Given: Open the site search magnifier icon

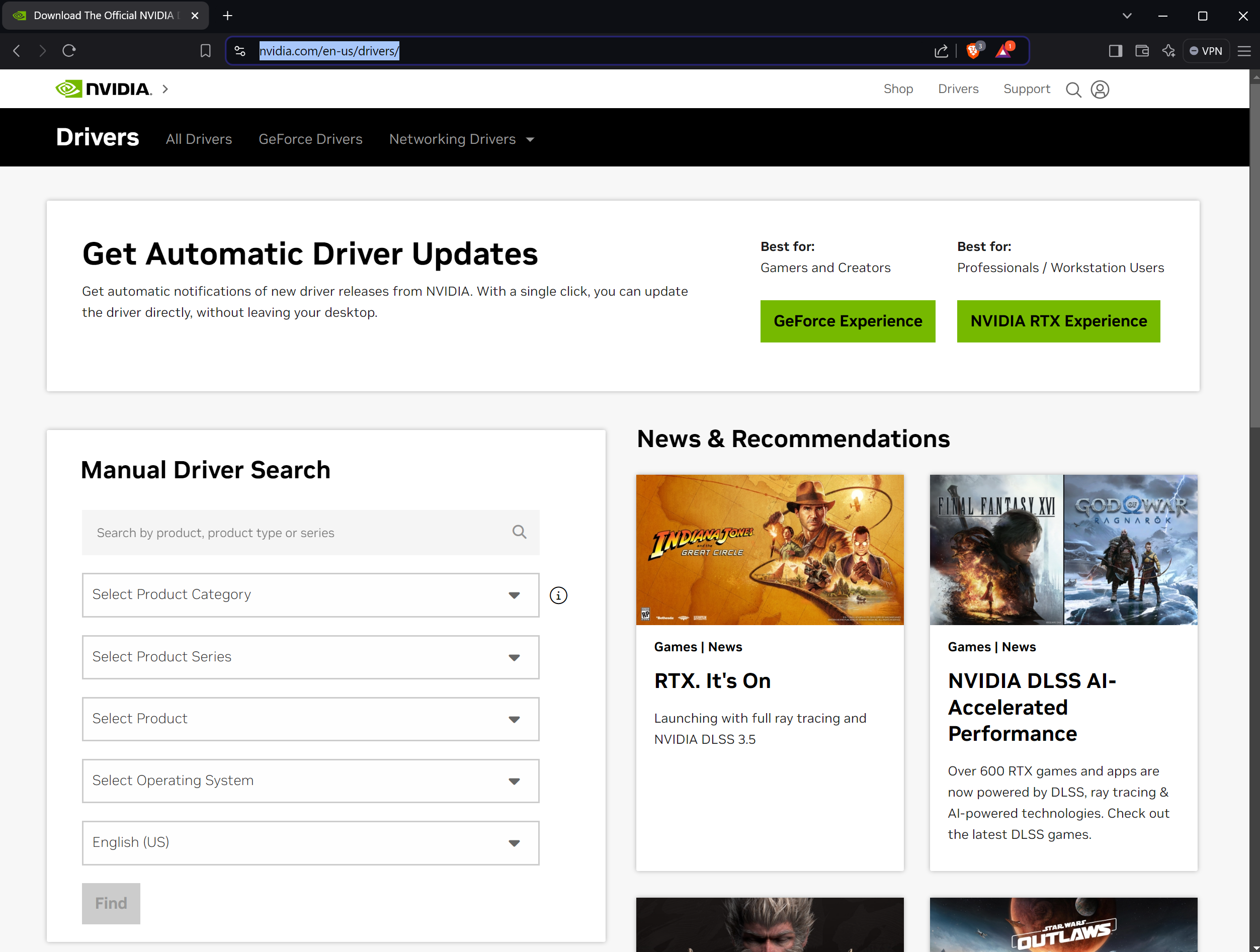Looking at the screenshot, I should [1073, 90].
